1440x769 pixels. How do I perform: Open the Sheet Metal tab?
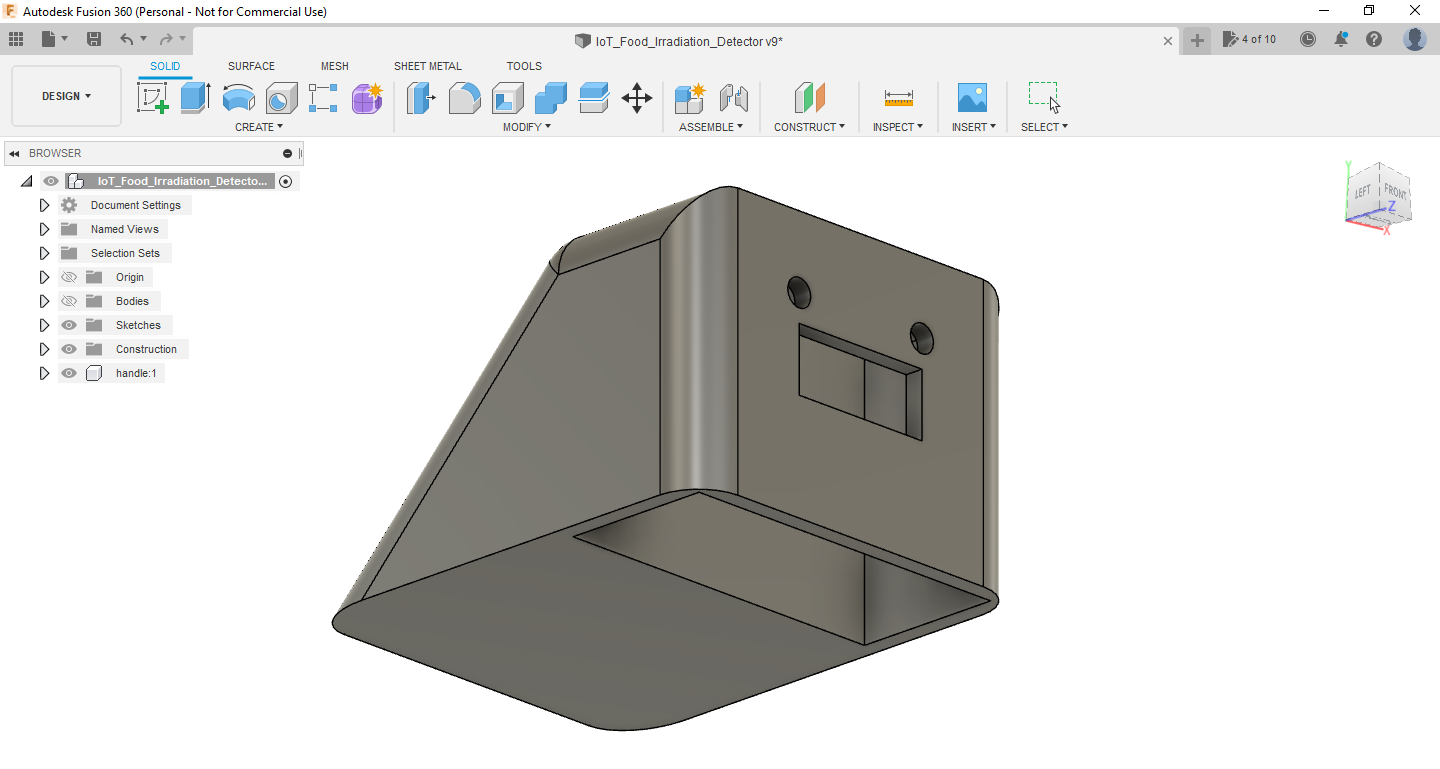click(427, 66)
